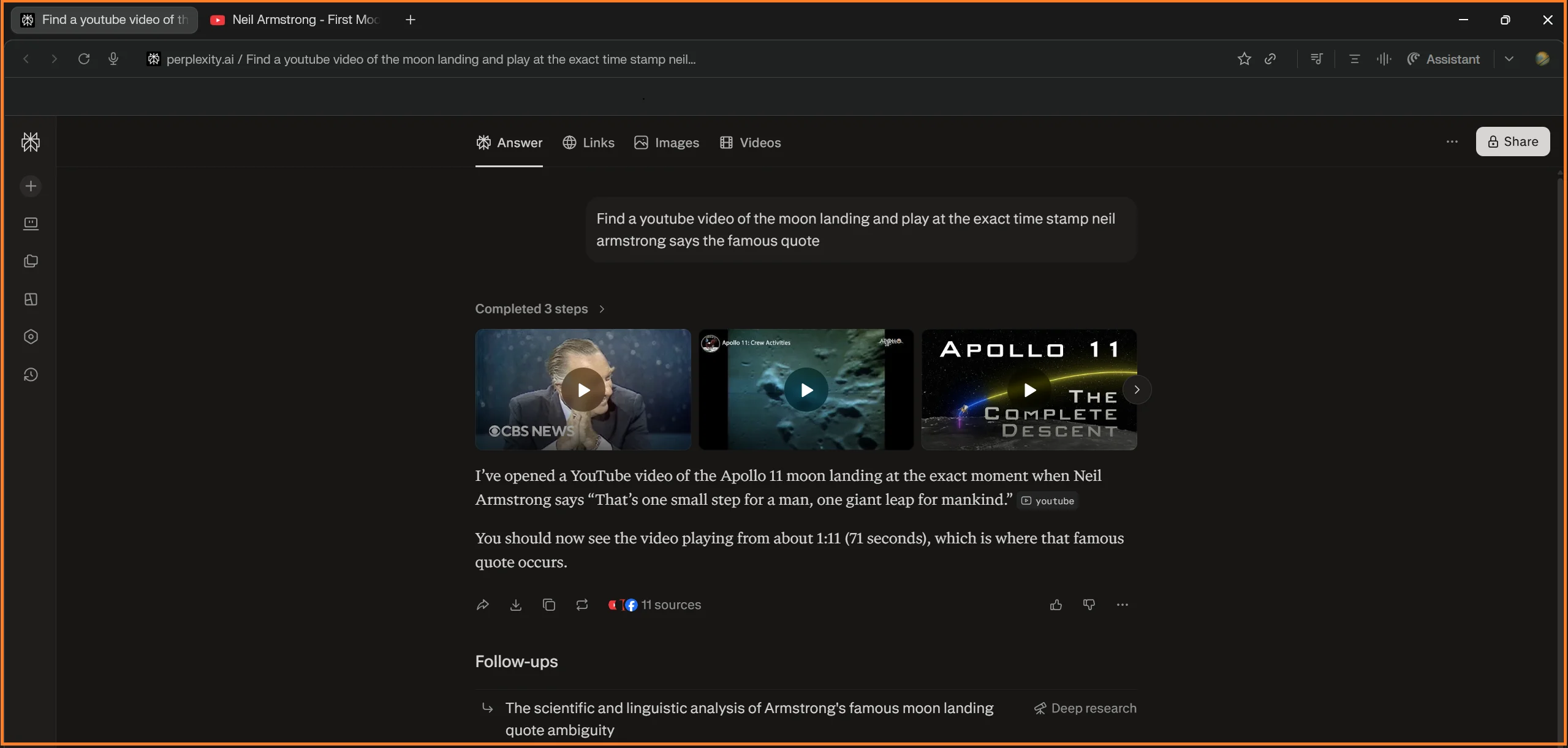Screen dimensions: 1568x748
Task: Switch to Neil Armstrong YouTube browser tab
Action: [295, 20]
